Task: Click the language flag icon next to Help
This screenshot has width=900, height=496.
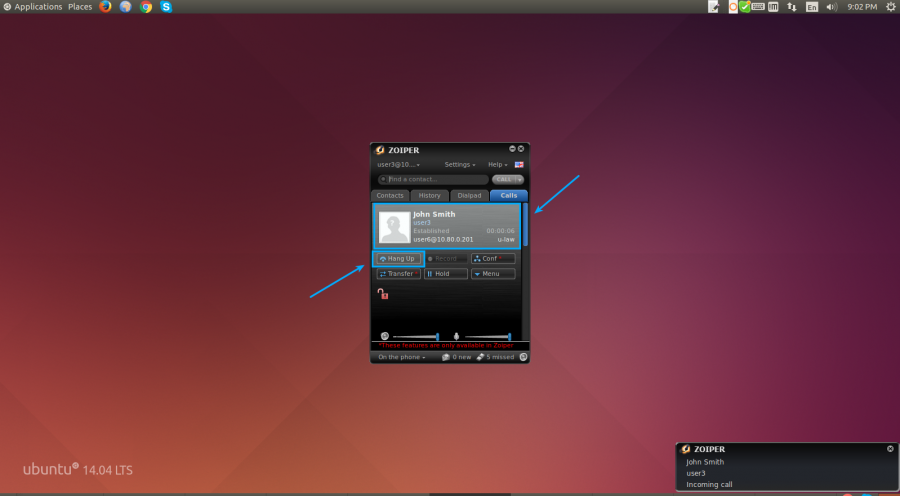Action: coord(519,165)
